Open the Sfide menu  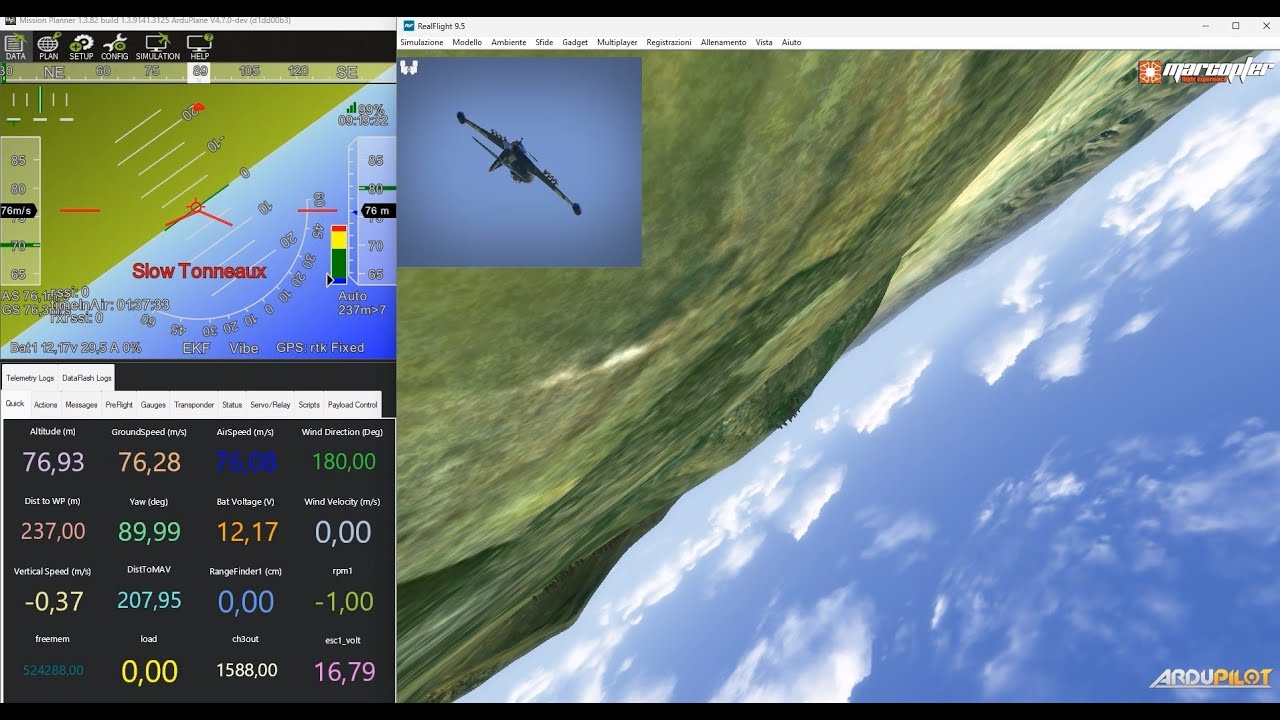[x=544, y=42]
